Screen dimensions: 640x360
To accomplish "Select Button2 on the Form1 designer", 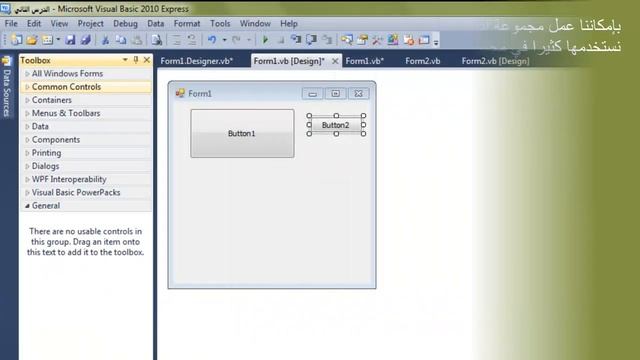I will [336, 125].
